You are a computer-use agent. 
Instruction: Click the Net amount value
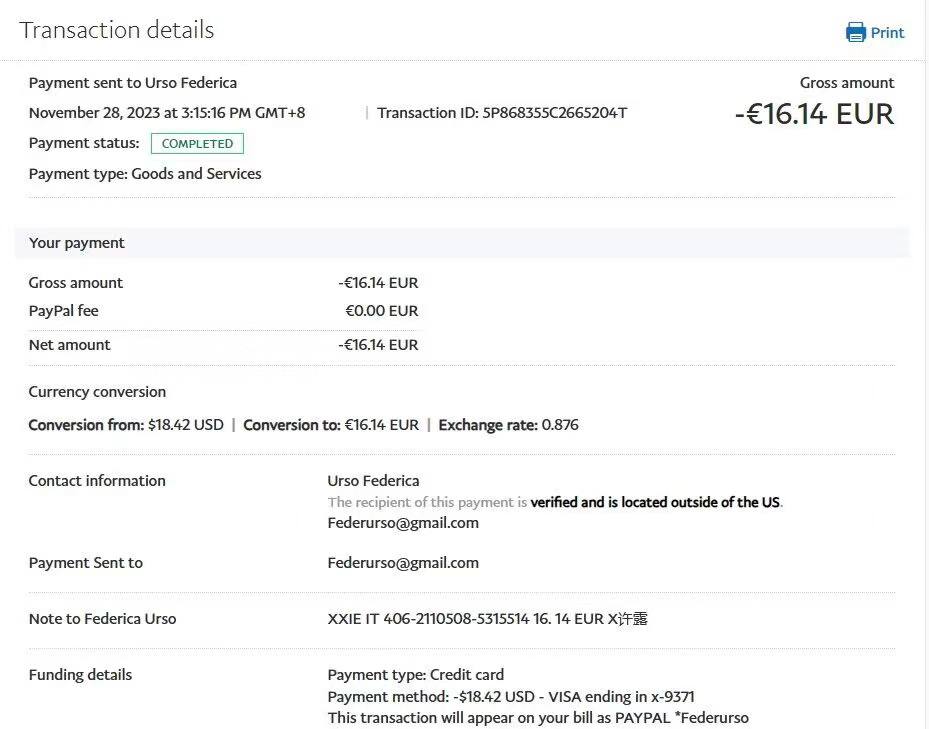coord(378,345)
